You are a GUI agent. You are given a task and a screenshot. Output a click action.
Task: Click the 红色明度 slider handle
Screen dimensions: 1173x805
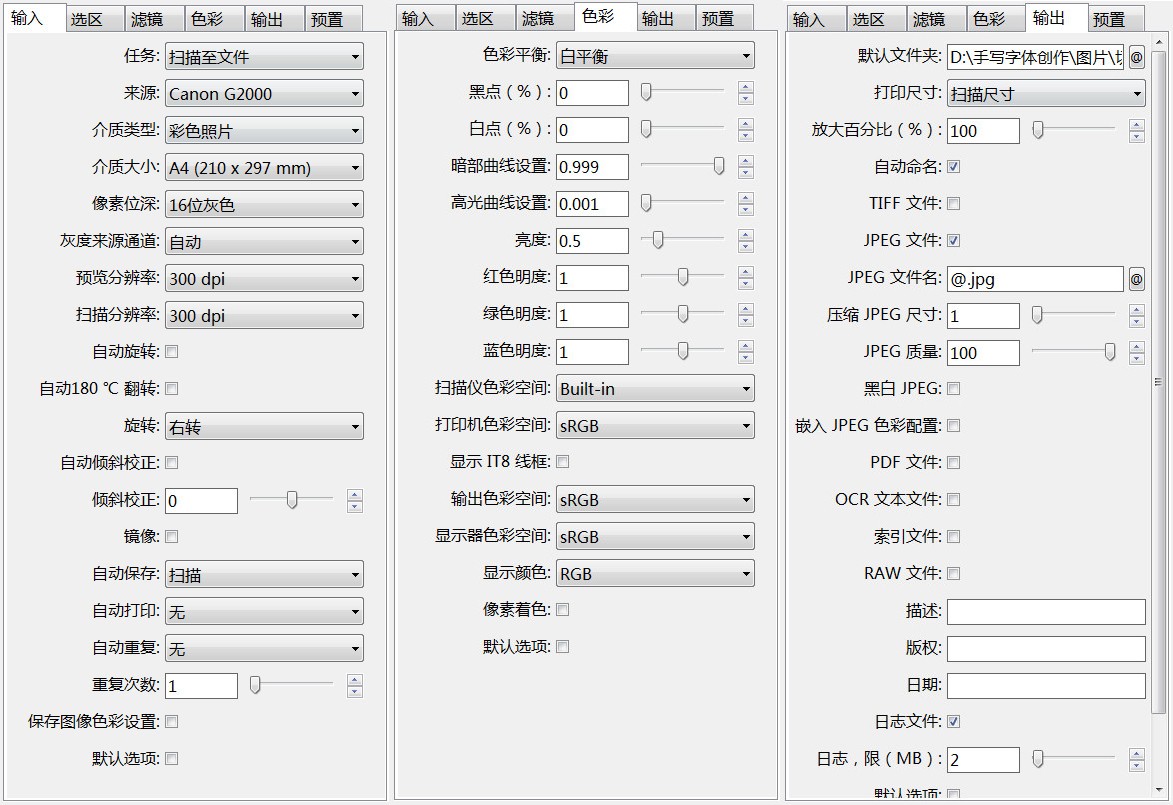tap(683, 276)
